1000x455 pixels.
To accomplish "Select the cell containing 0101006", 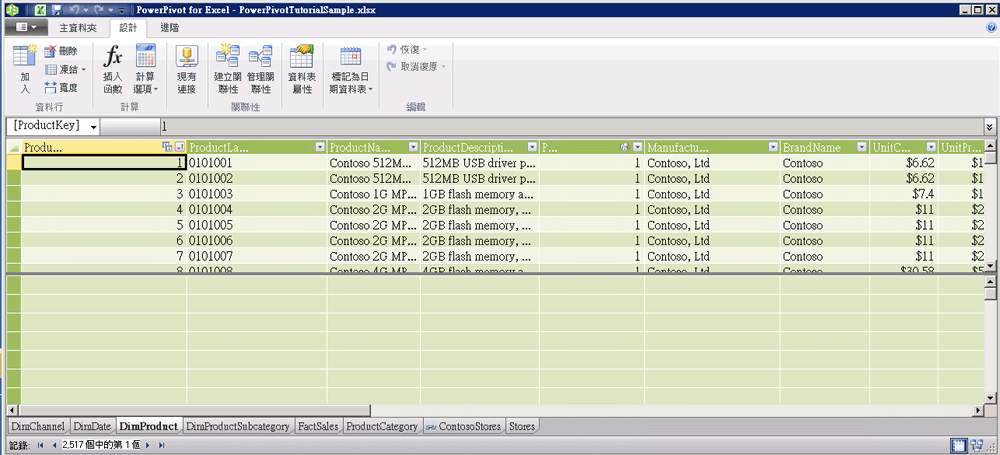I will coord(257,241).
